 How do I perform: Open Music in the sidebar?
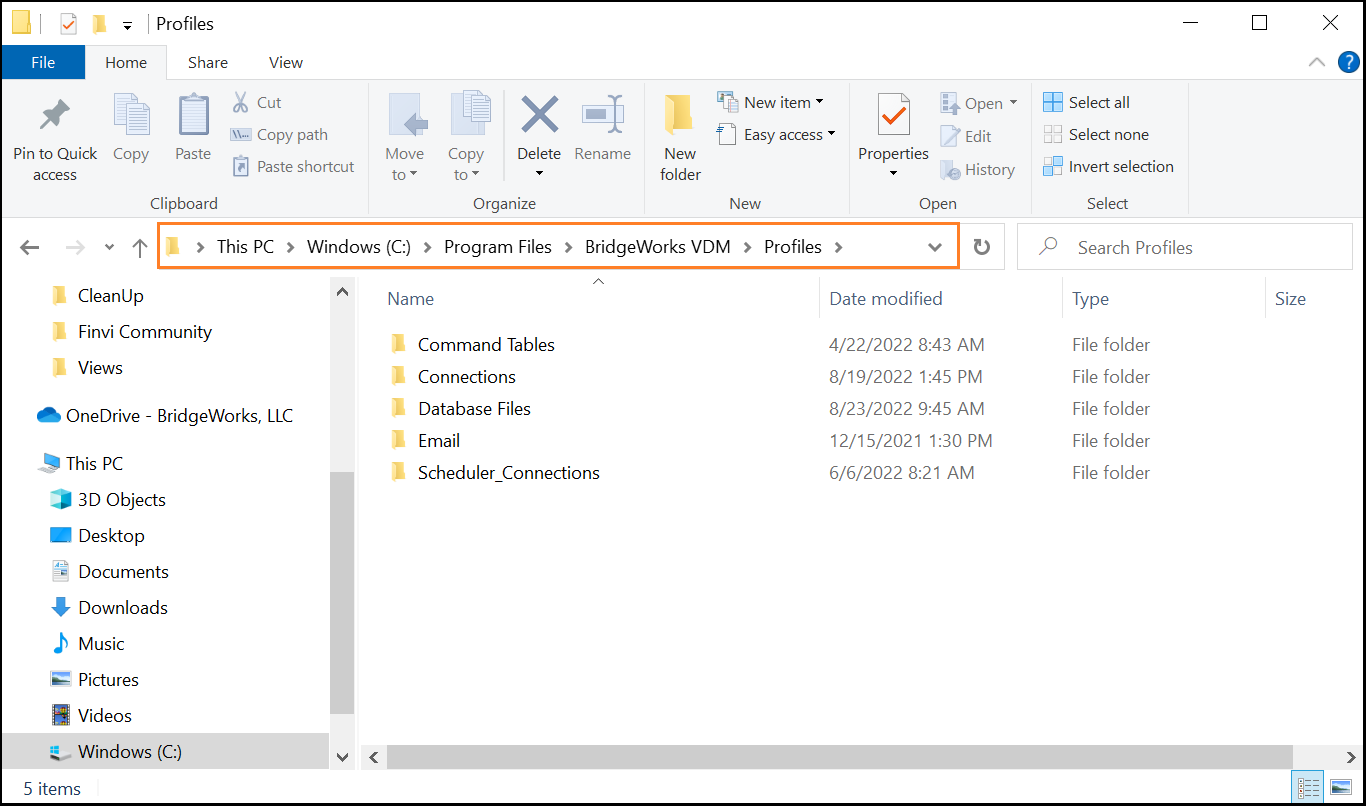pos(101,643)
